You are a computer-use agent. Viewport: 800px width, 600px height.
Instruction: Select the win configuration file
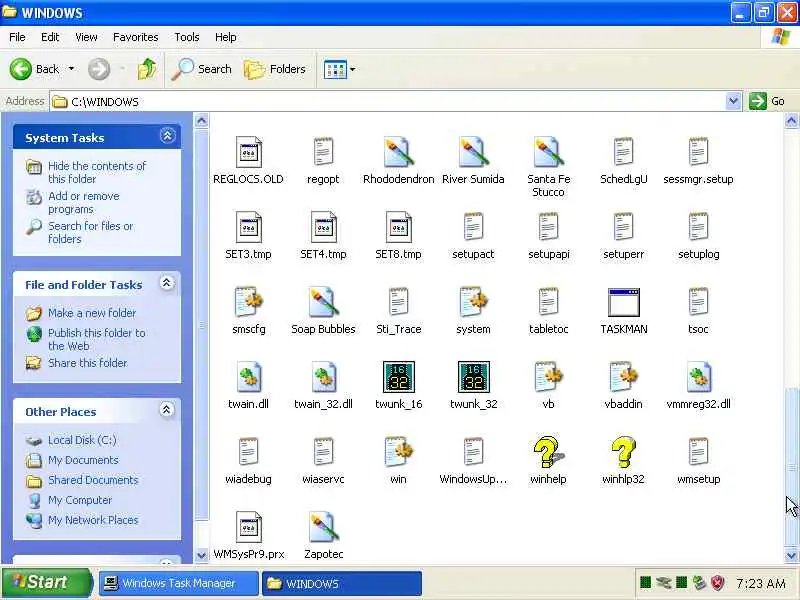[x=398, y=452]
